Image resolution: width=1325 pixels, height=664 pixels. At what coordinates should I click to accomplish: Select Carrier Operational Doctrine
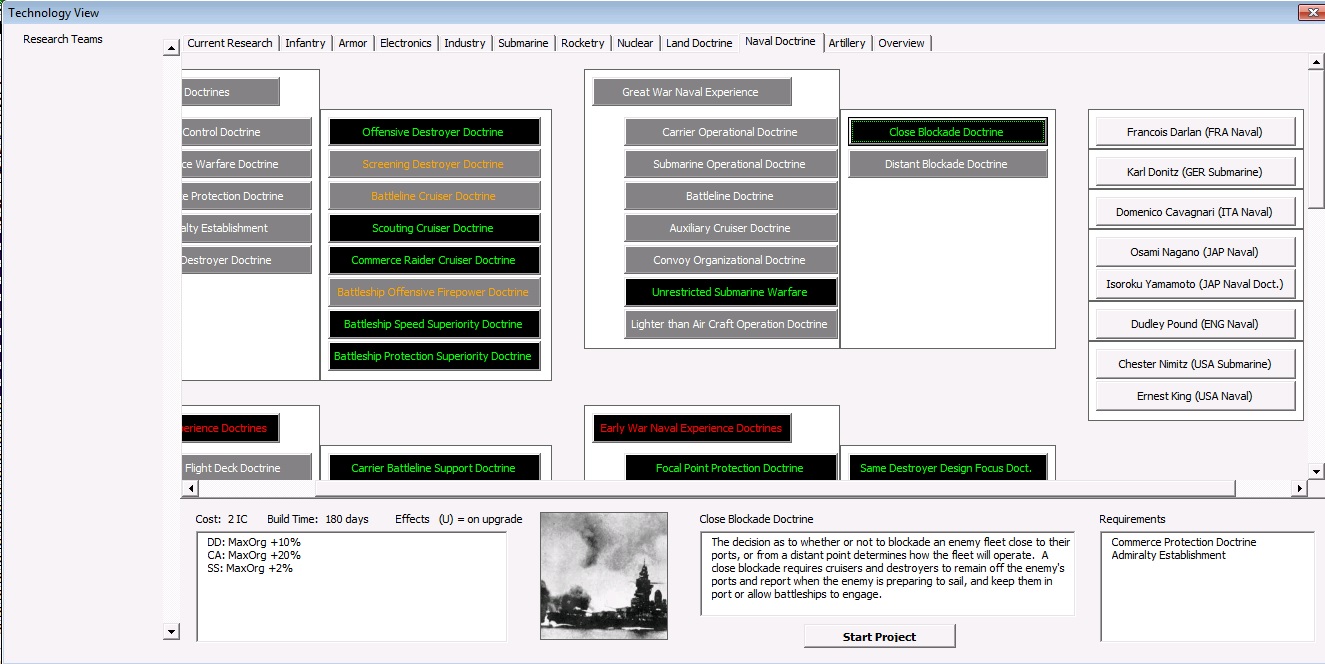coord(731,131)
